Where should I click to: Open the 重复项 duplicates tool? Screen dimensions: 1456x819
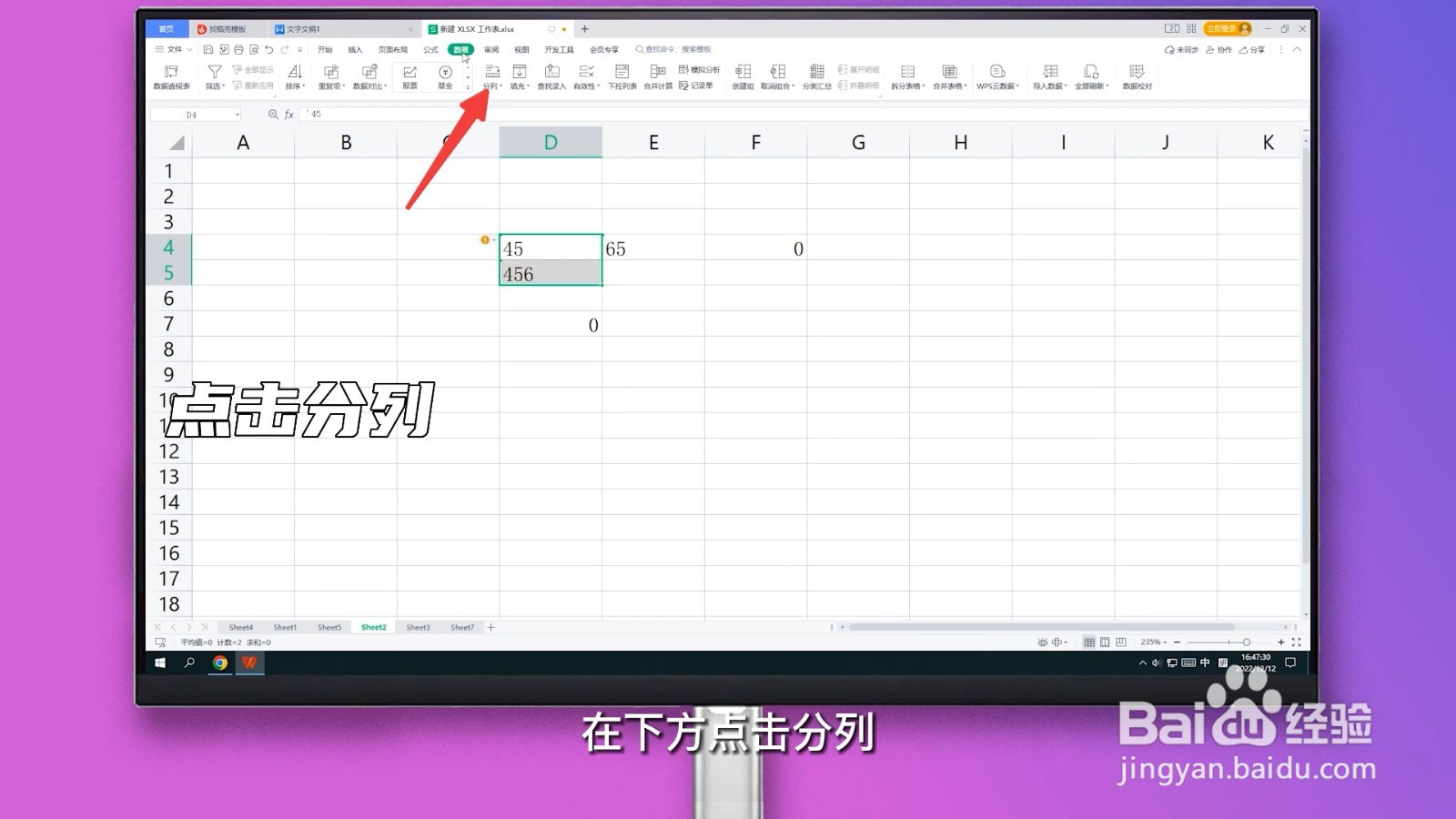coord(331,76)
